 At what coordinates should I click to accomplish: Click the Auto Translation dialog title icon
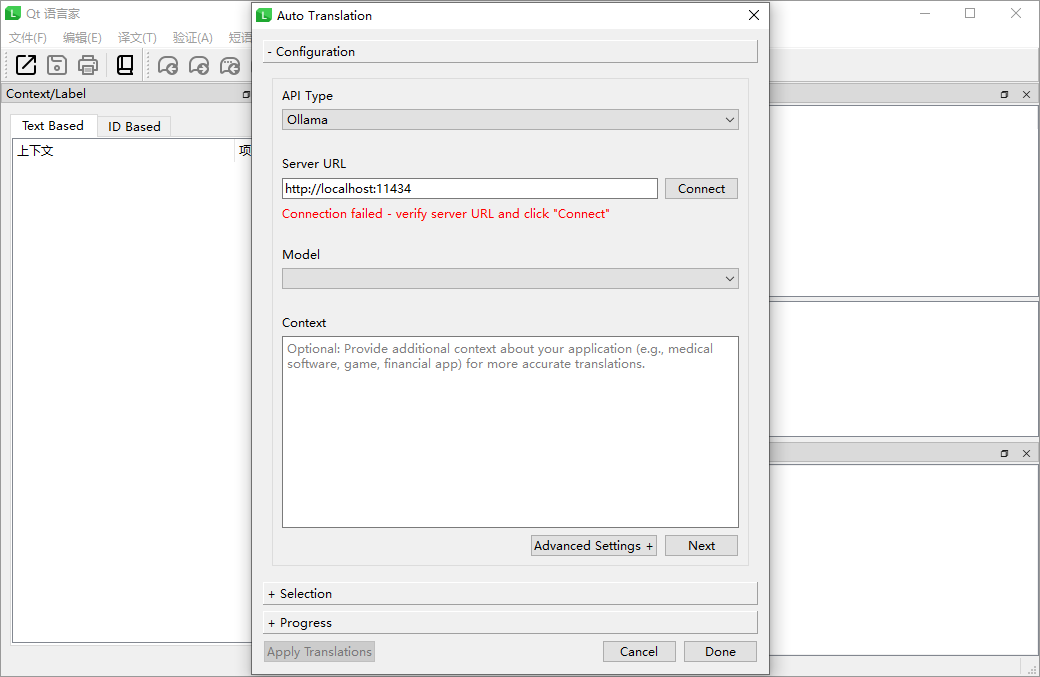tap(264, 15)
